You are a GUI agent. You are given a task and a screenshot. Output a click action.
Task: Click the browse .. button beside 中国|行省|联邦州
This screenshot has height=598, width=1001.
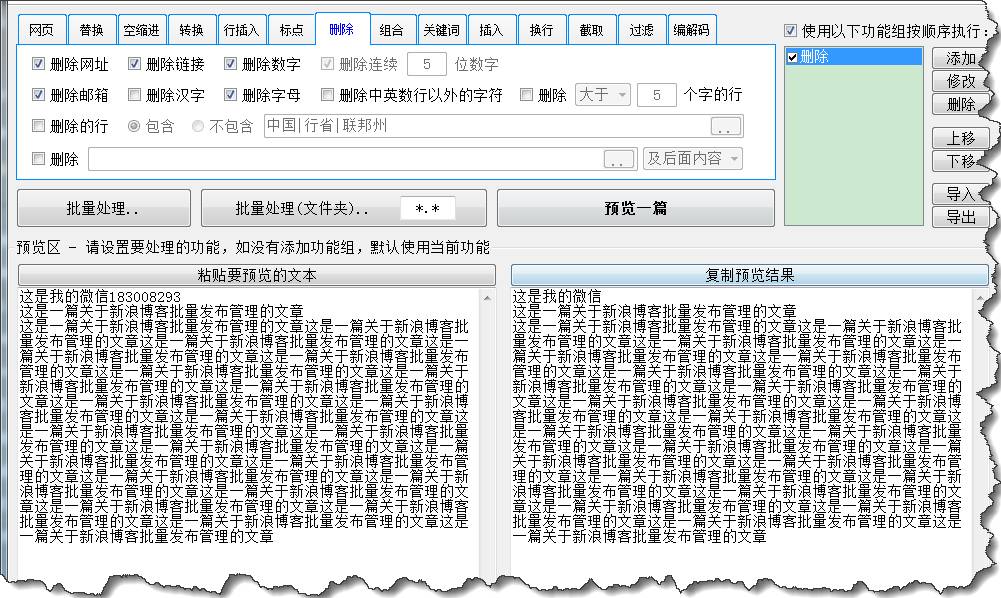[729, 126]
